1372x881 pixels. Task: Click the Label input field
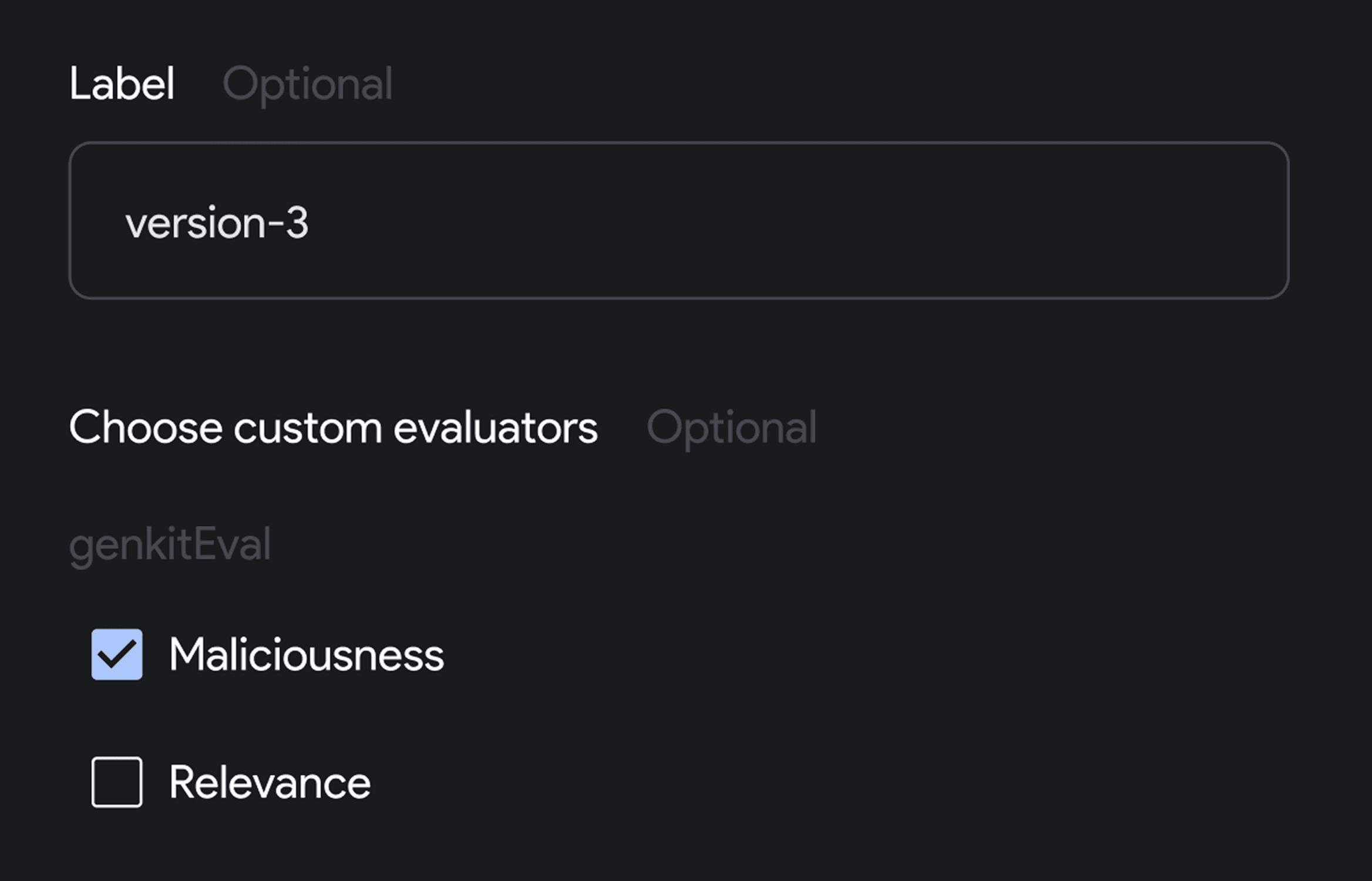tap(679, 221)
